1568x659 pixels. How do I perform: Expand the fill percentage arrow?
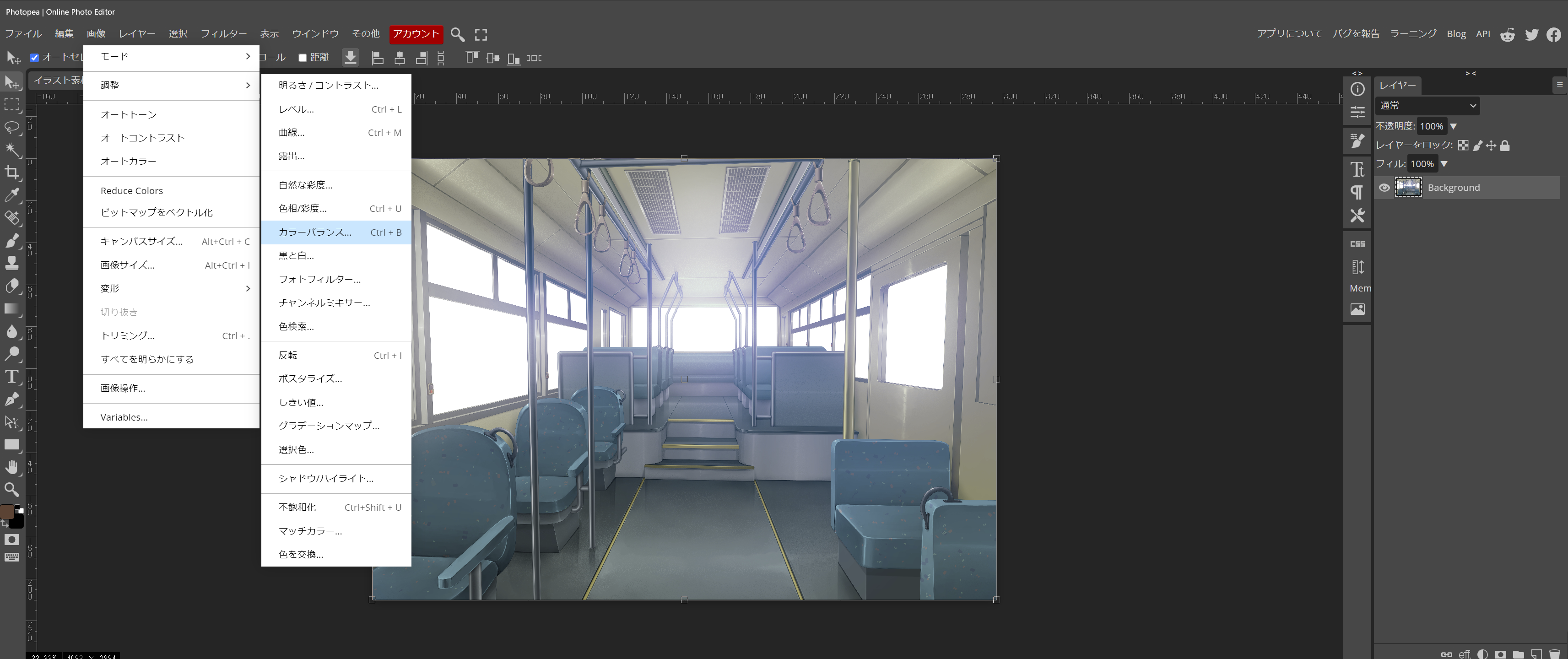click(1444, 164)
